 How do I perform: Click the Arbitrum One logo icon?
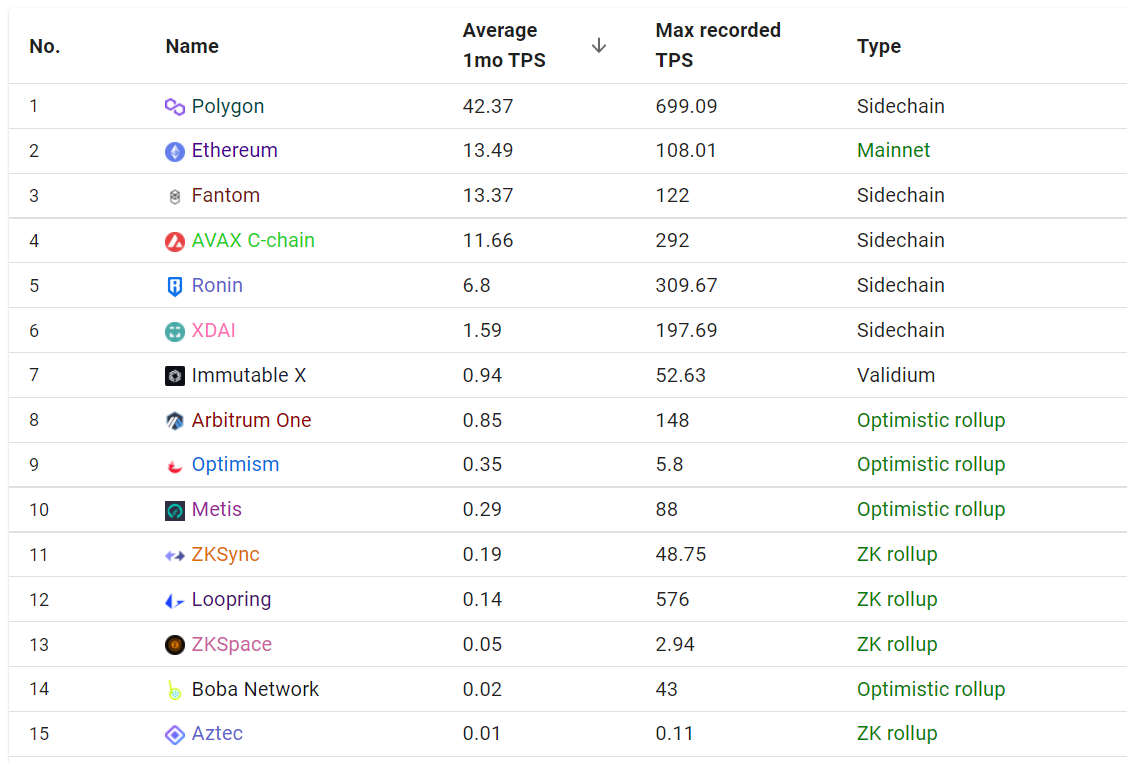[x=175, y=421]
